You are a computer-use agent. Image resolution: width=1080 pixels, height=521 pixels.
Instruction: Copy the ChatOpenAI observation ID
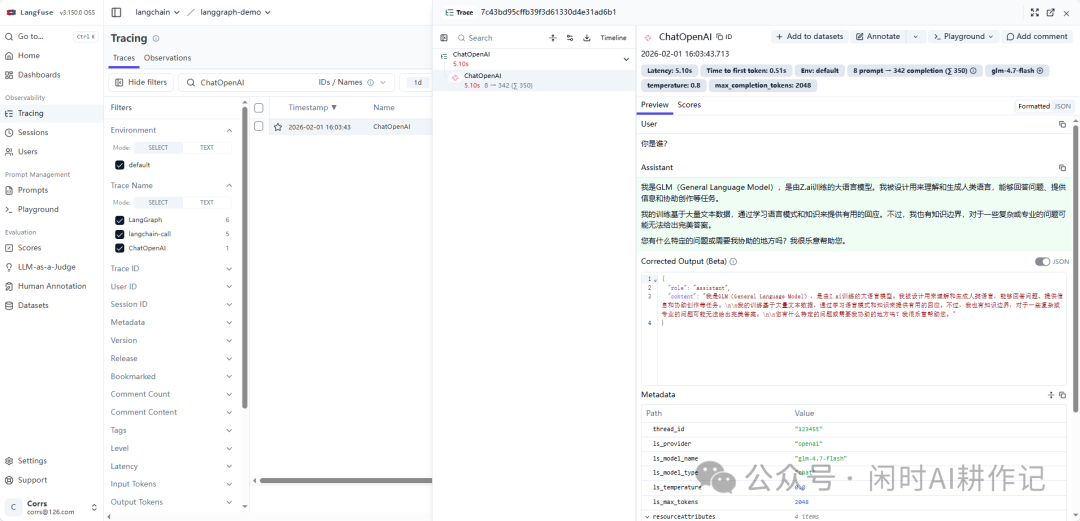tap(725, 37)
